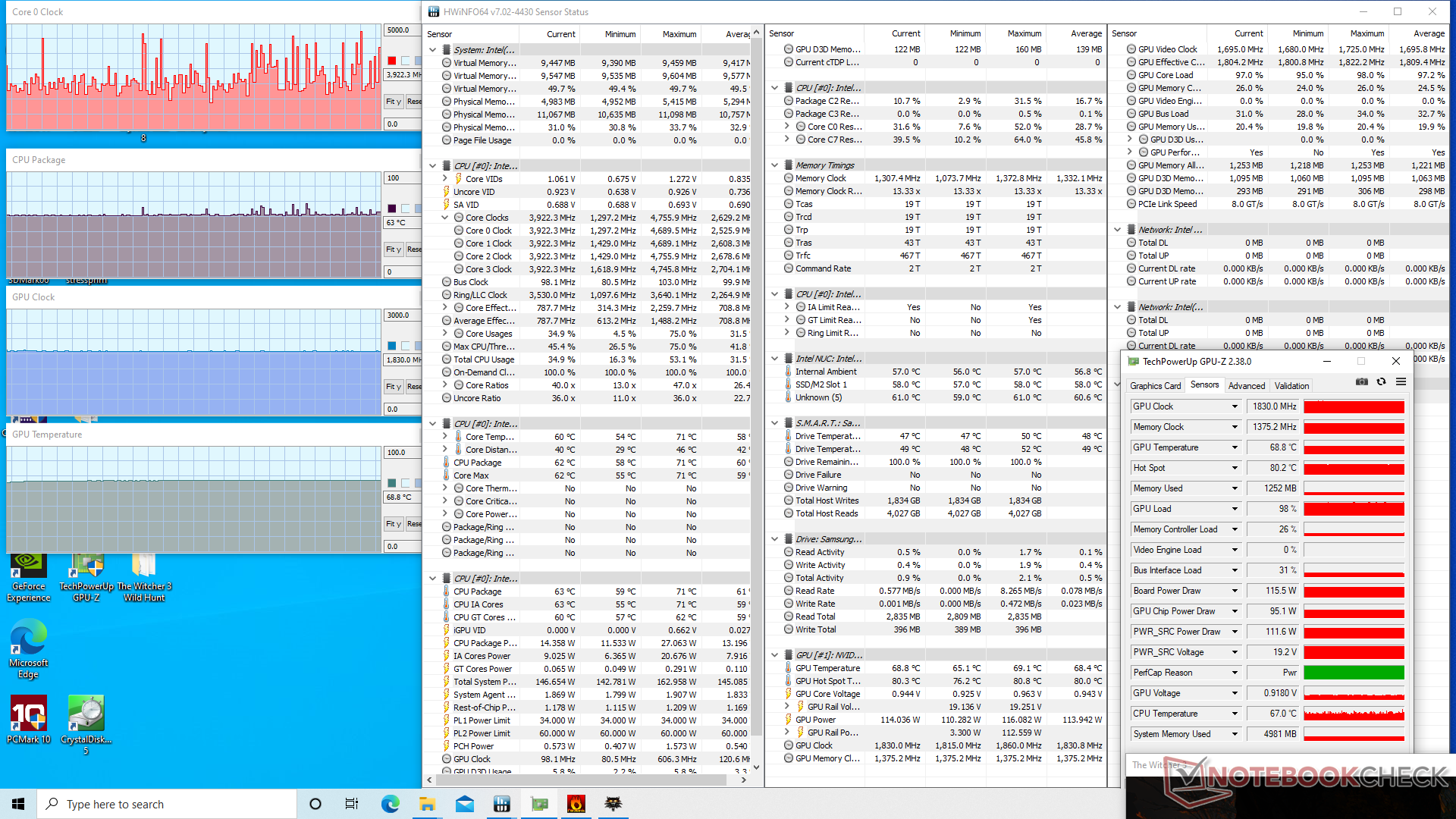1456x819 pixels.
Task: Open the Hot Spot sensor dropdown
Action: click(1235, 468)
